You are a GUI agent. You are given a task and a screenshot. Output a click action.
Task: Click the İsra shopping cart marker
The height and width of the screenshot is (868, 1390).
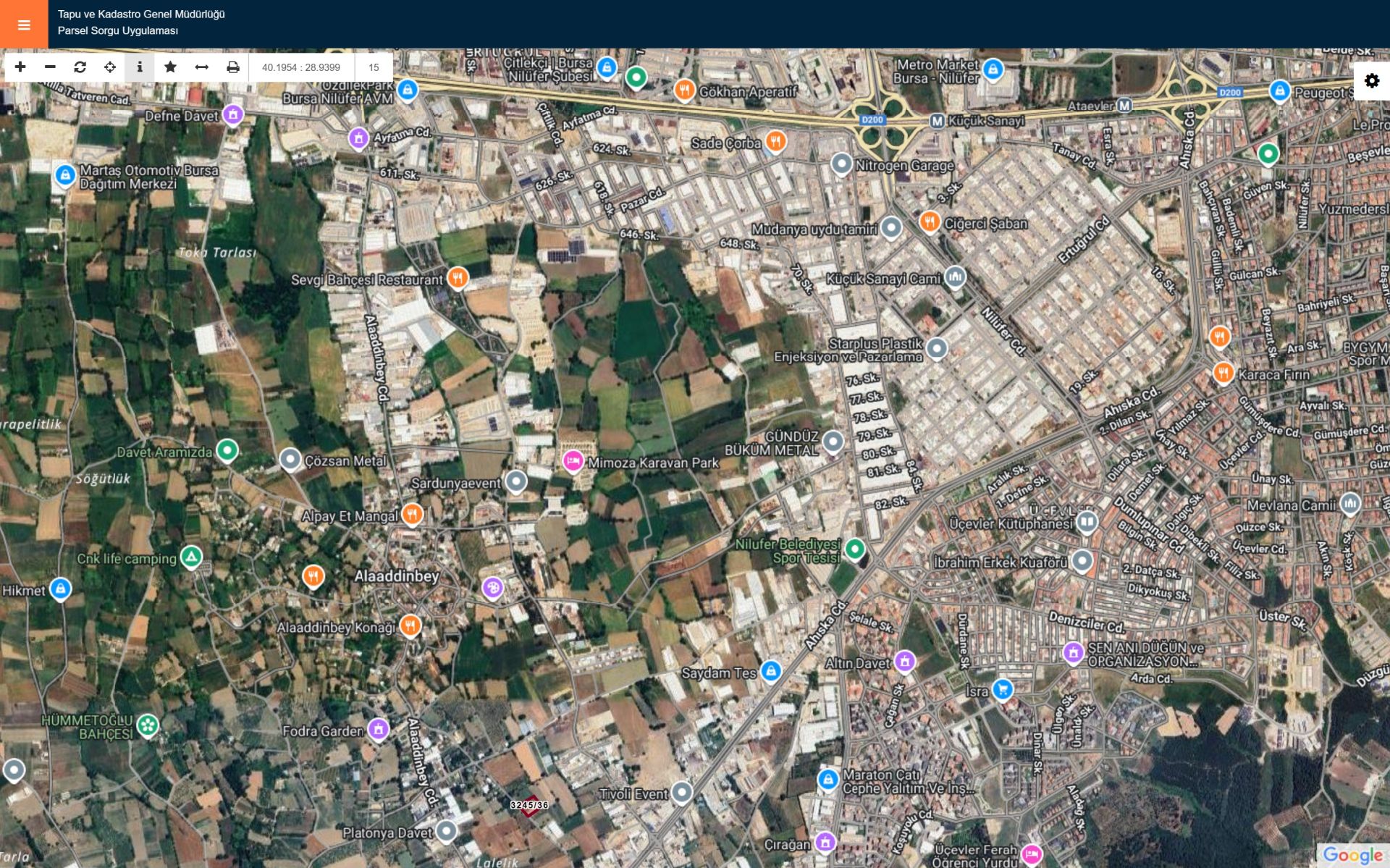pyautogui.click(x=1002, y=688)
